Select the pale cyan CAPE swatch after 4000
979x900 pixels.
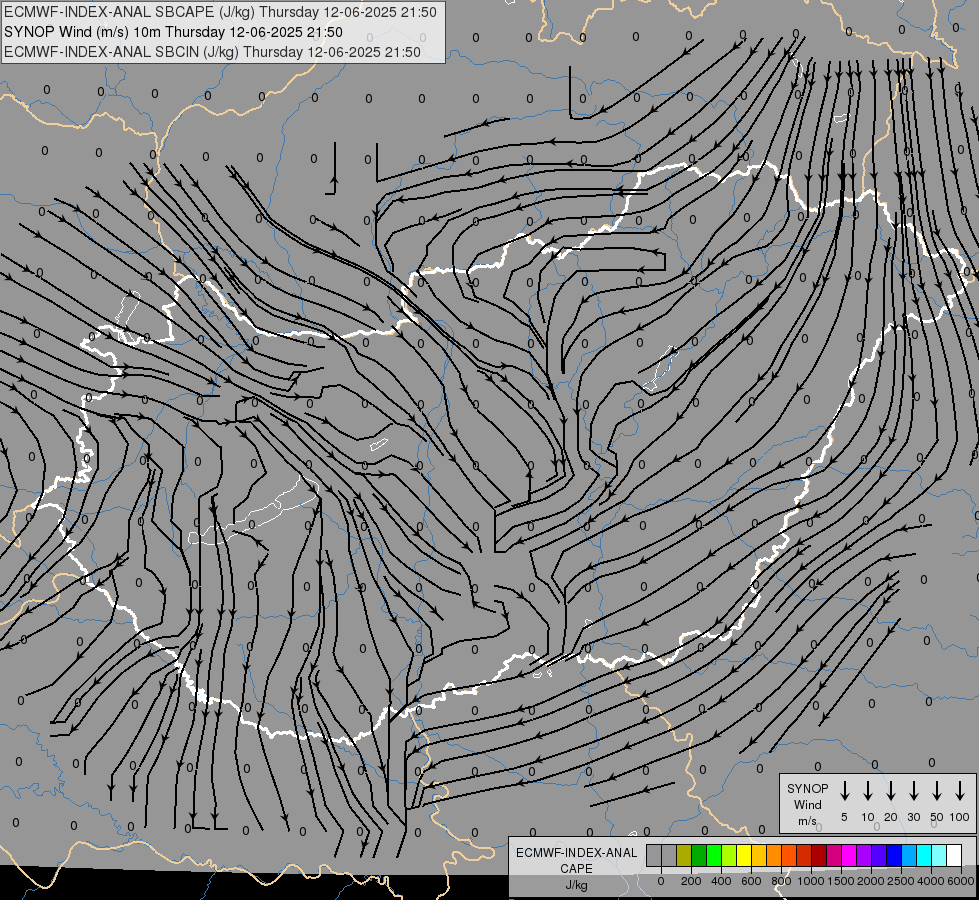pyautogui.click(x=939, y=855)
